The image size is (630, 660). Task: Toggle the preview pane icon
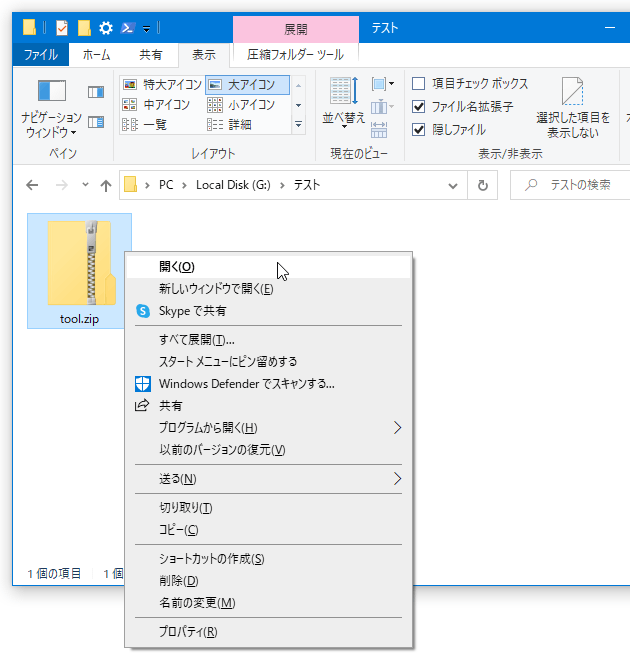[96, 92]
